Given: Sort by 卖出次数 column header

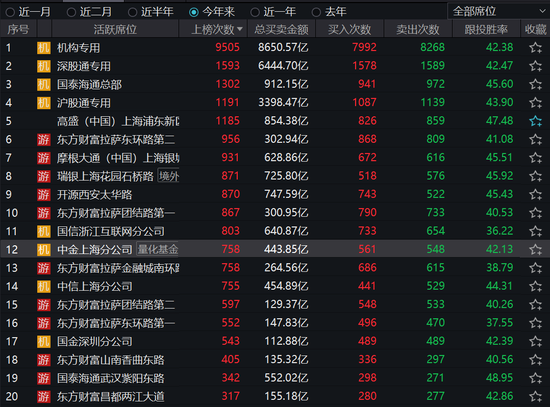Looking at the screenshot, I should (418, 29).
